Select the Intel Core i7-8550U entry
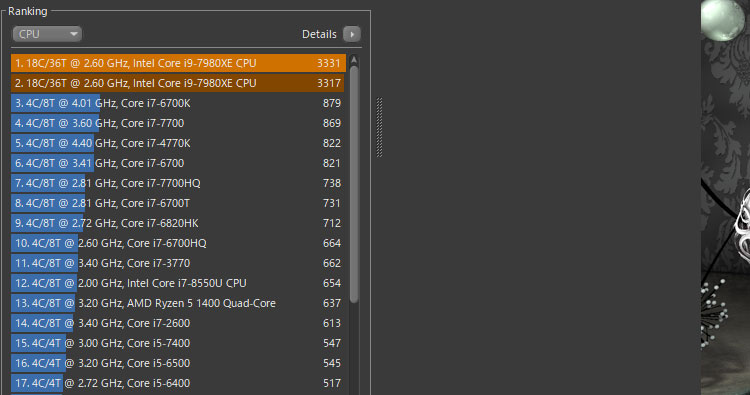The image size is (750, 395). pos(178,283)
